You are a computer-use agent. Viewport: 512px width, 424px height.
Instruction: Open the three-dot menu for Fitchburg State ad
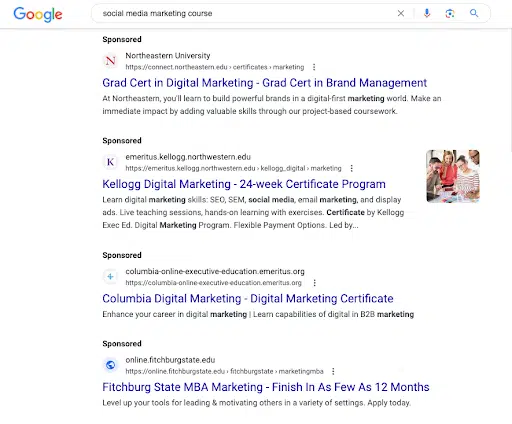[333, 371]
